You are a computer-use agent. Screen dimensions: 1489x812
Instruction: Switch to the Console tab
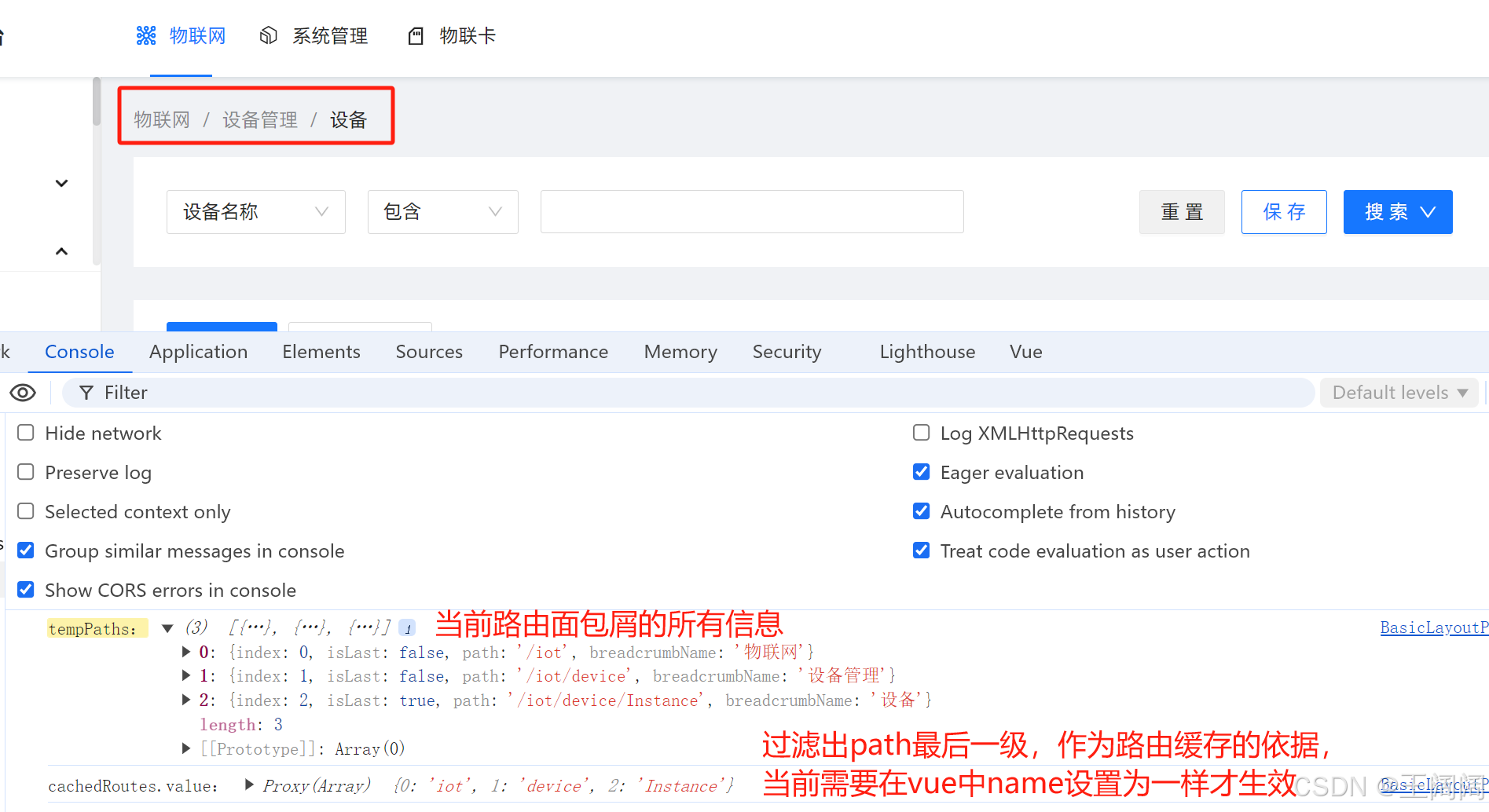pos(79,352)
